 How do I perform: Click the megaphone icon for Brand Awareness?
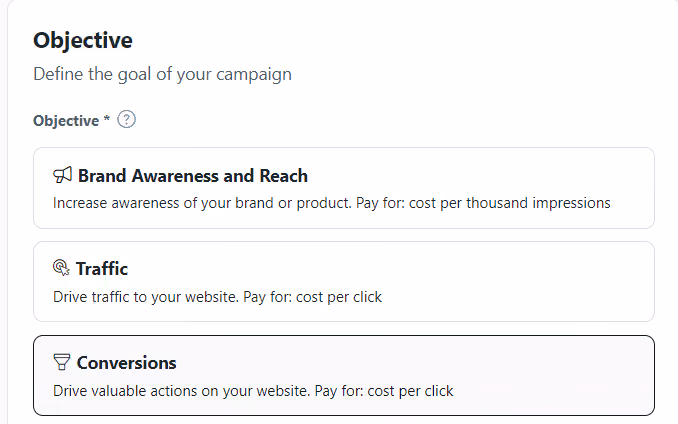(x=62, y=175)
